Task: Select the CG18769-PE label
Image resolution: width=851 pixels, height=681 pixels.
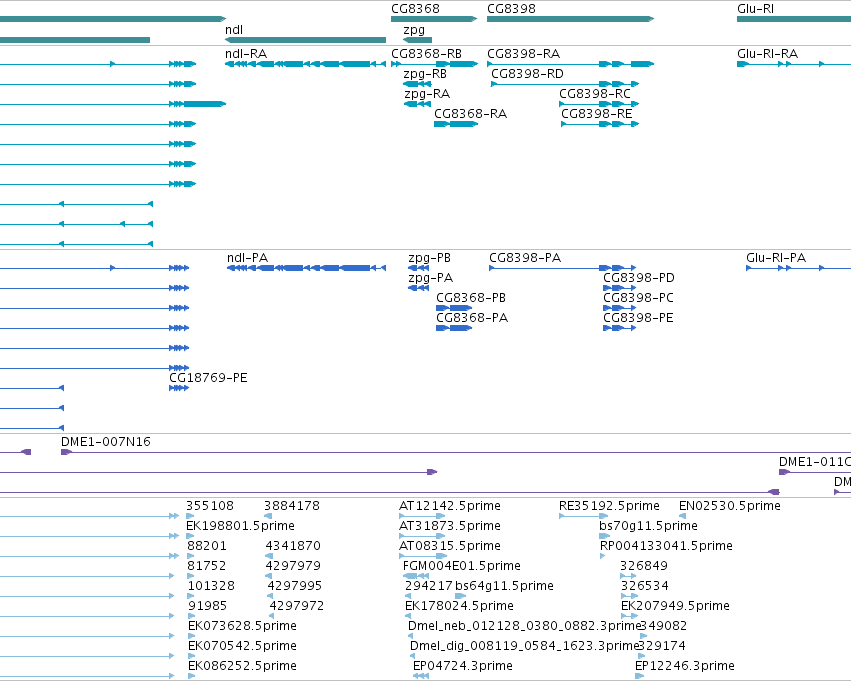Action: 208,378
